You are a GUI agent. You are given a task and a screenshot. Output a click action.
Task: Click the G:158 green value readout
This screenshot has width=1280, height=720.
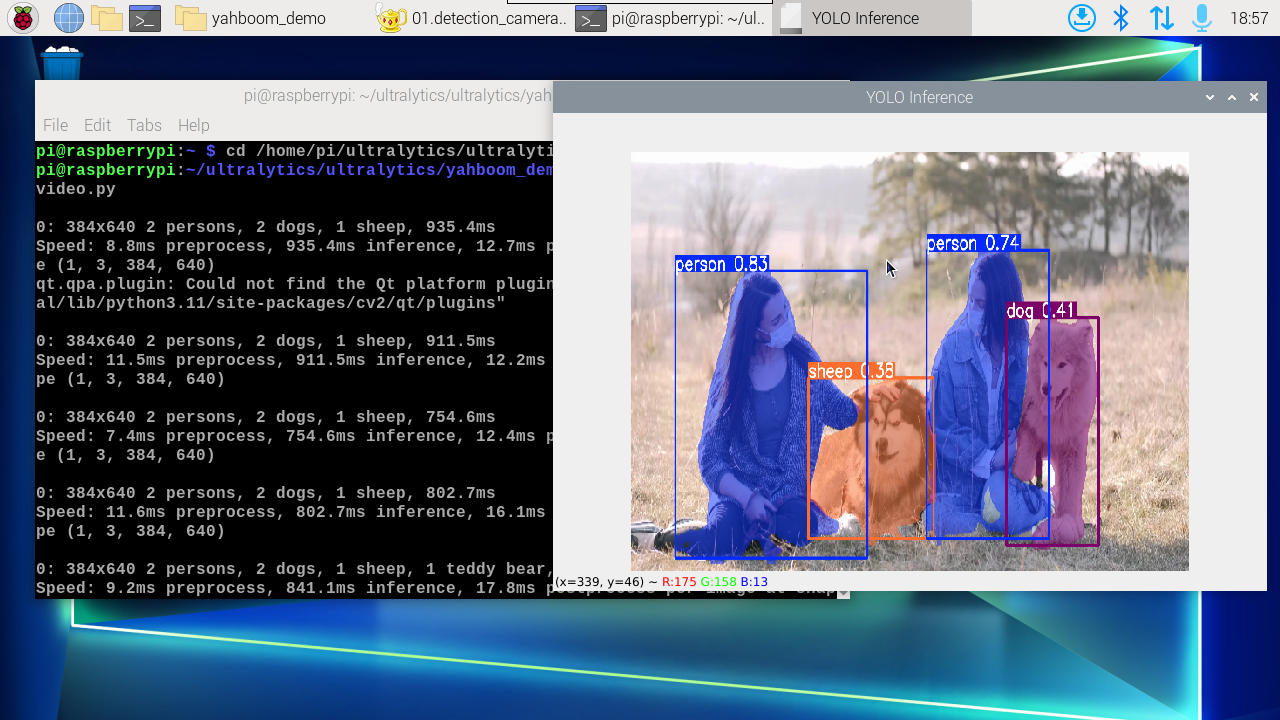tap(718, 581)
